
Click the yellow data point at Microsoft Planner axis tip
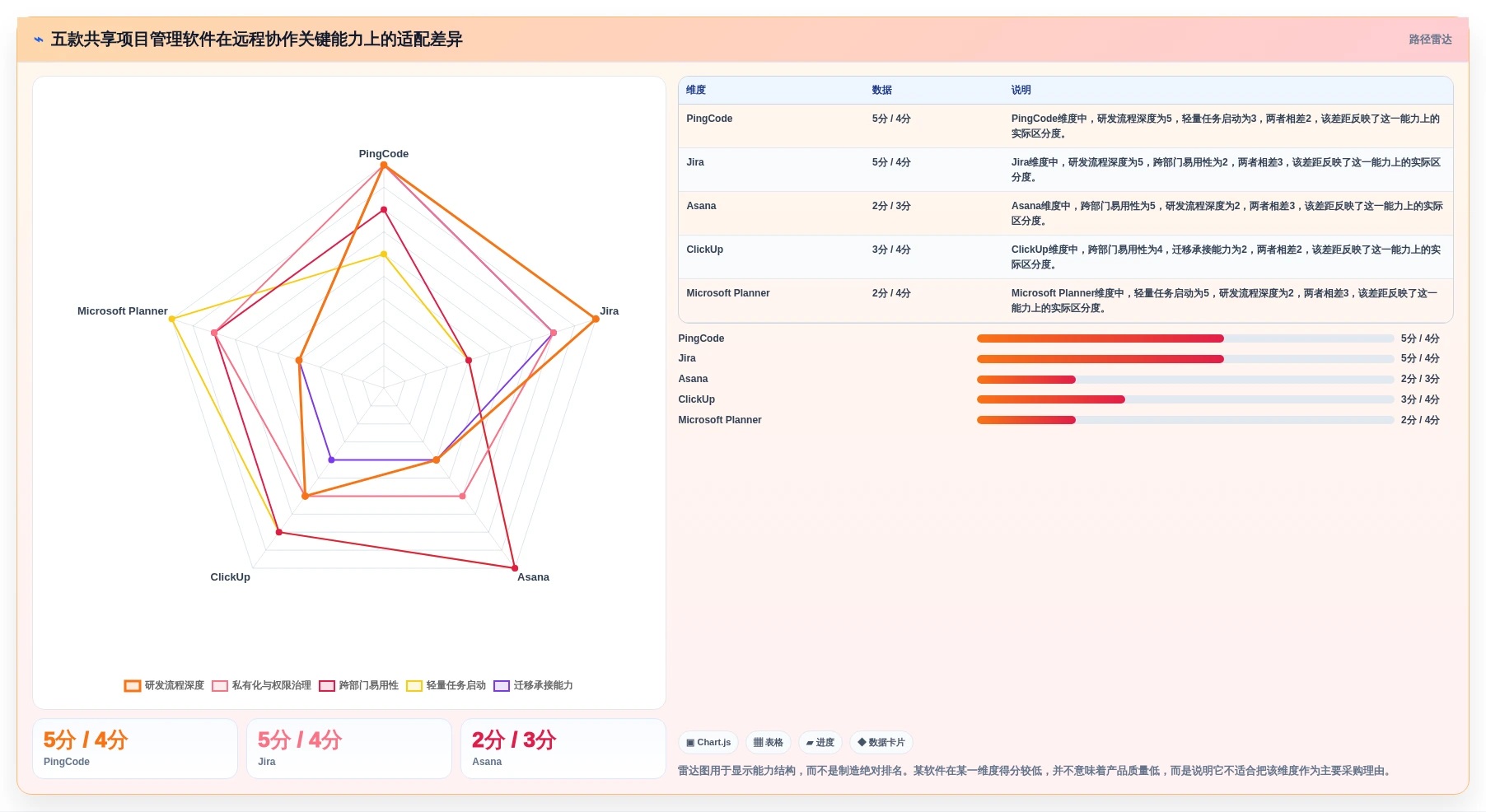point(171,319)
